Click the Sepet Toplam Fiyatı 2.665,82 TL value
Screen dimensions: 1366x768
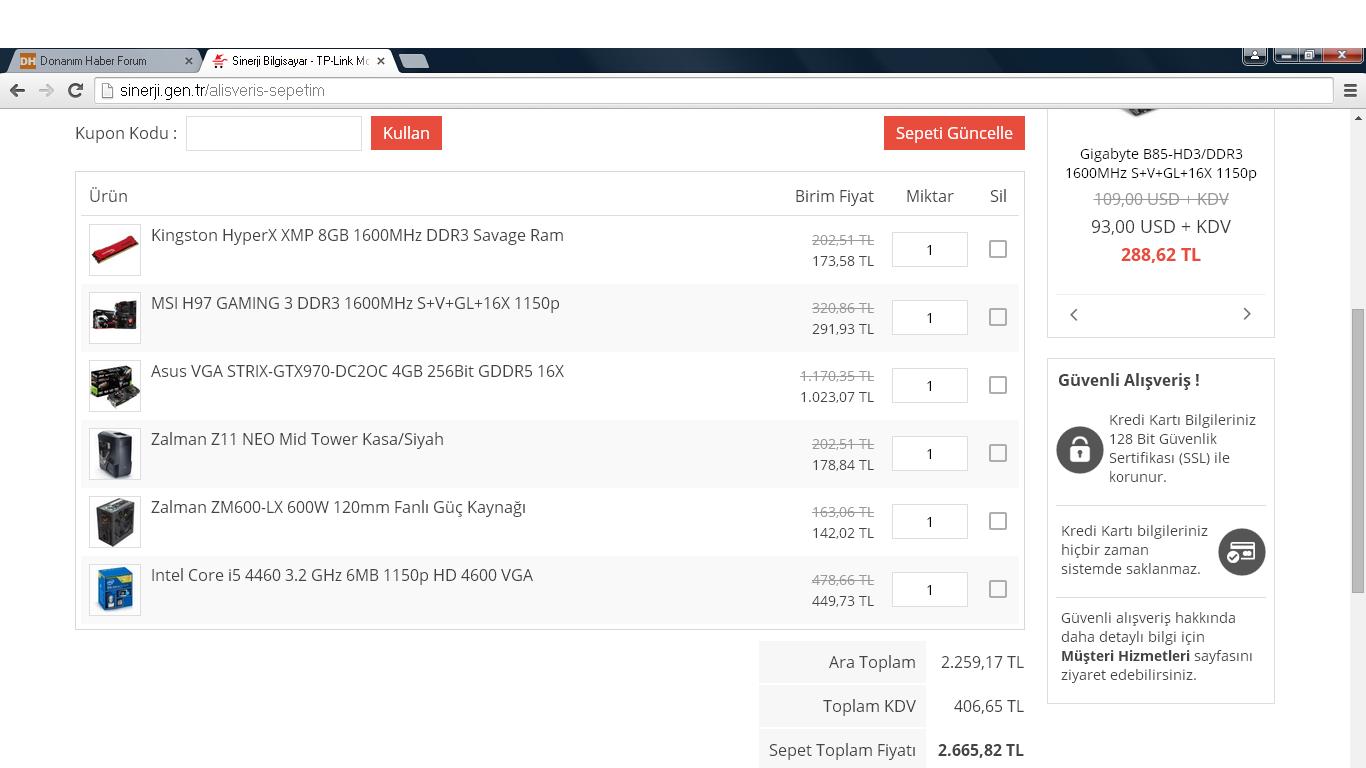(x=981, y=750)
